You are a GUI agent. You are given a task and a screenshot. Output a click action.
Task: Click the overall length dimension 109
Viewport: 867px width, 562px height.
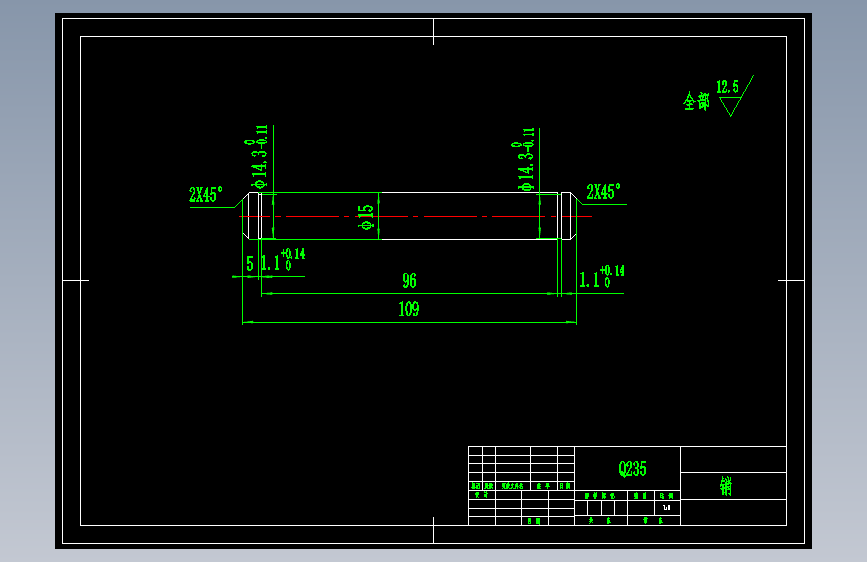coord(409,309)
